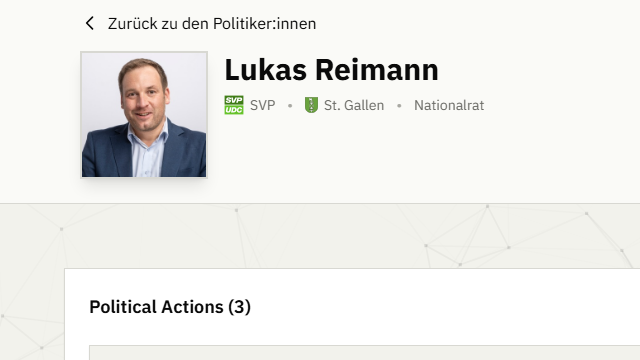Go back via "Zurück zu den Politiker:innen" link

pyautogui.click(x=200, y=24)
